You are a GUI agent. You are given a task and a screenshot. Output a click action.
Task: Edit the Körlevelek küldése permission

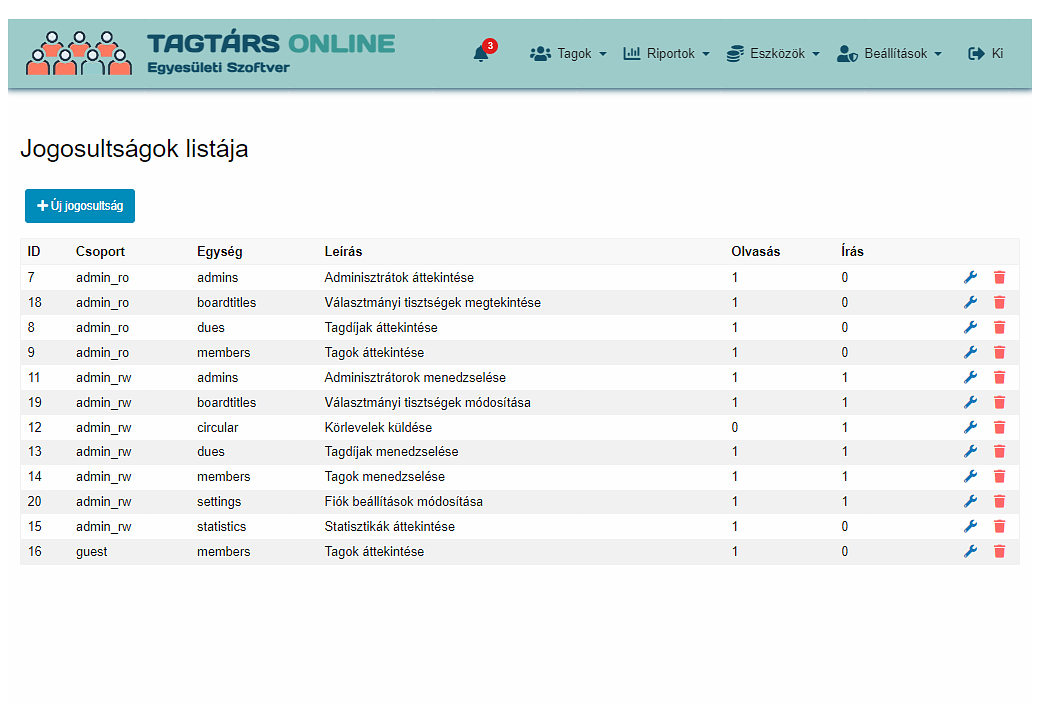[x=970, y=427]
